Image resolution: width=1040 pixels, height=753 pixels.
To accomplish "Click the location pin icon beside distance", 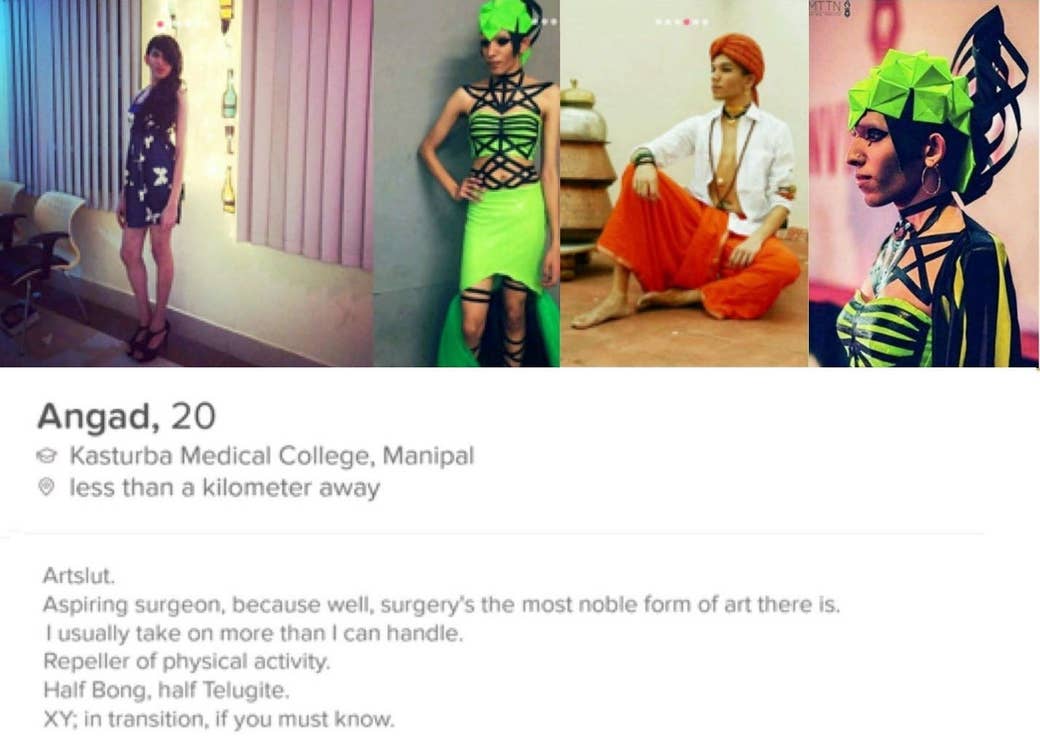I will (x=46, y=487).
